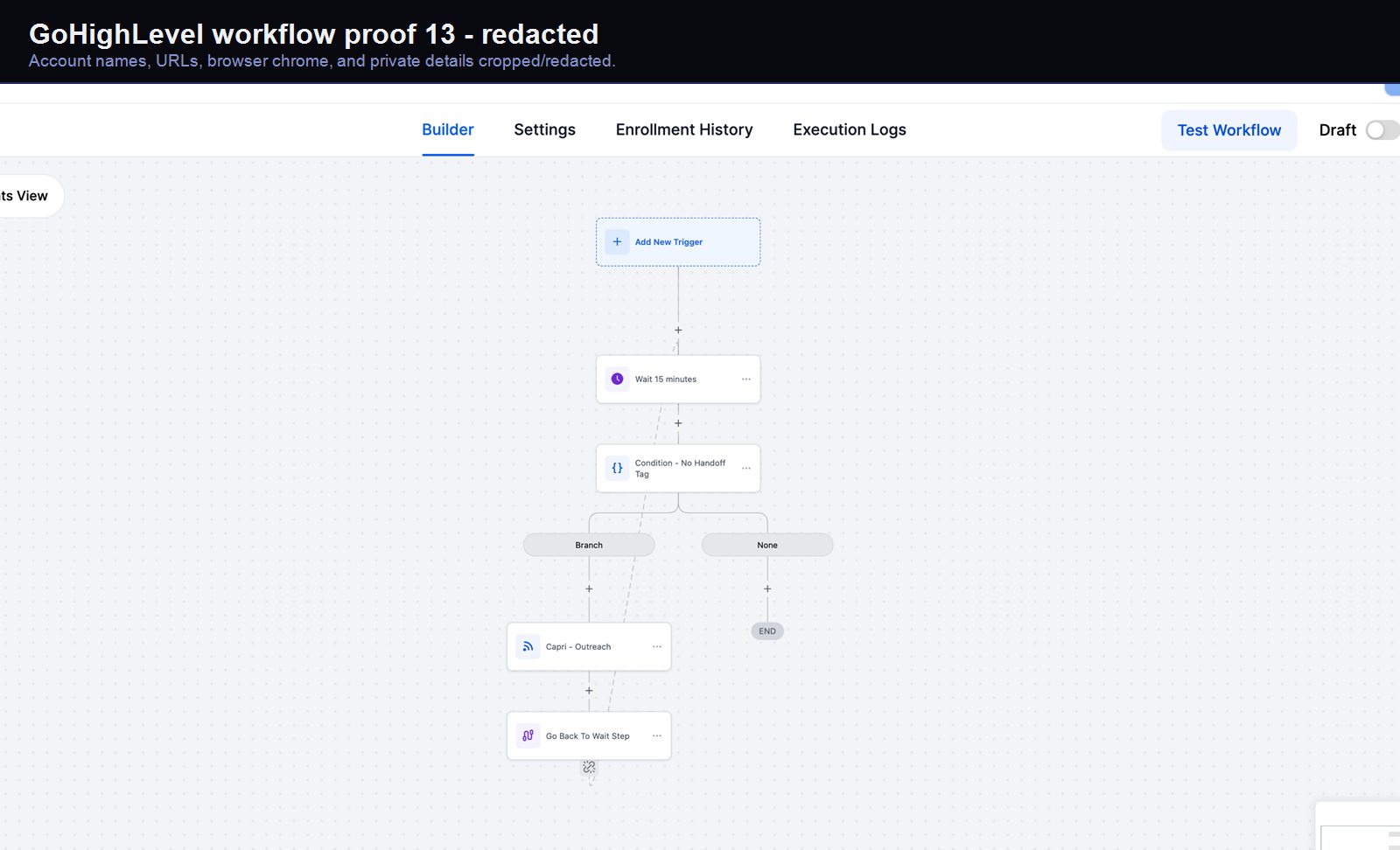
Task: Open the Execution Logs tab
Action: pyautogui.click(x=850, y=129)
